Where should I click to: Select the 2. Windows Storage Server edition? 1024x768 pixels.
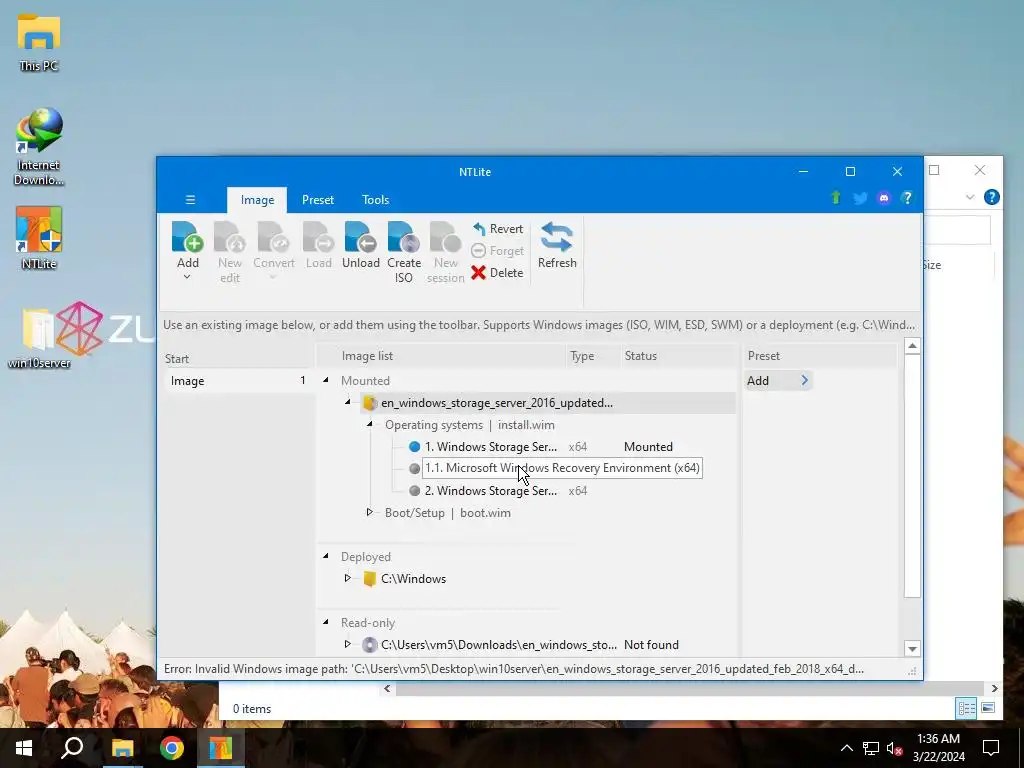tap(491, 490)
